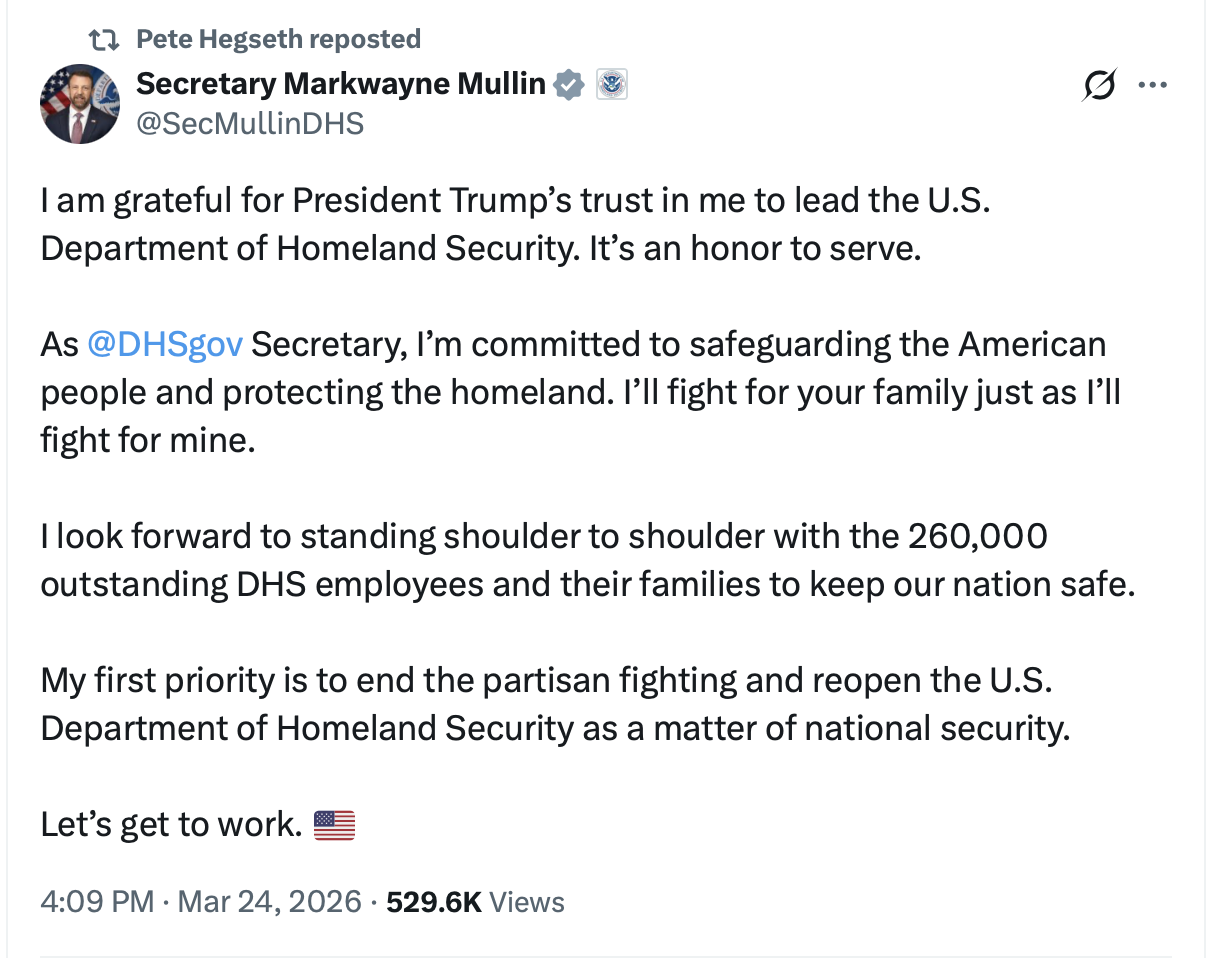The image size is (1216, 958).
Task: Click the "260,000" figure in the post
Action: [978, 536]
